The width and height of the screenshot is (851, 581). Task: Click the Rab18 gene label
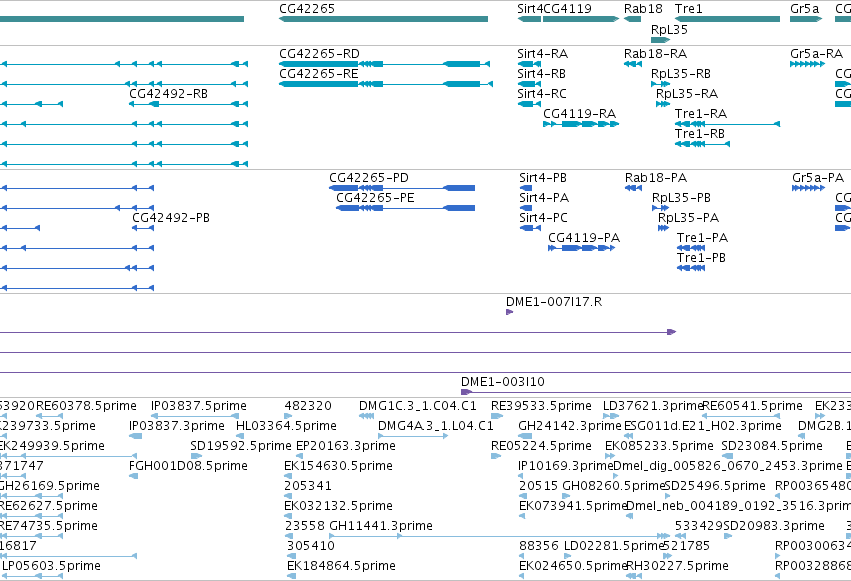click(643, 9)
